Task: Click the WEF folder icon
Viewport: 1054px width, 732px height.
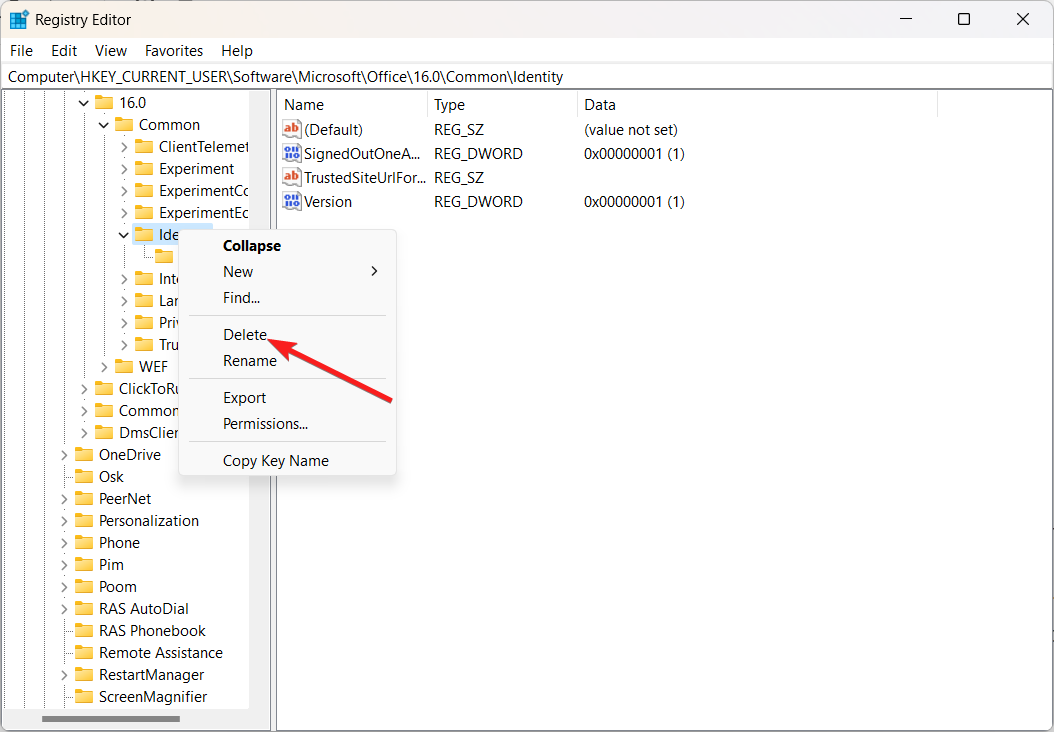Action: coord(124,367)
